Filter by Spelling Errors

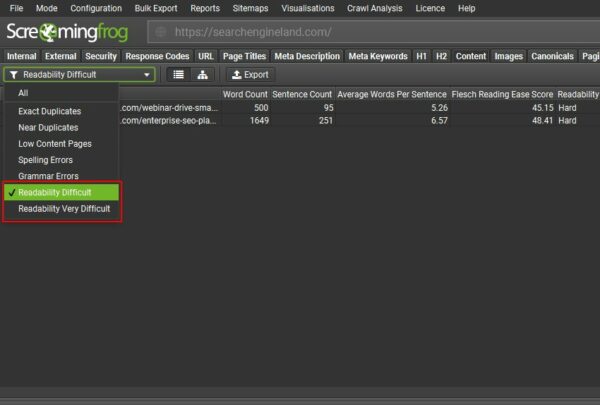45,160
